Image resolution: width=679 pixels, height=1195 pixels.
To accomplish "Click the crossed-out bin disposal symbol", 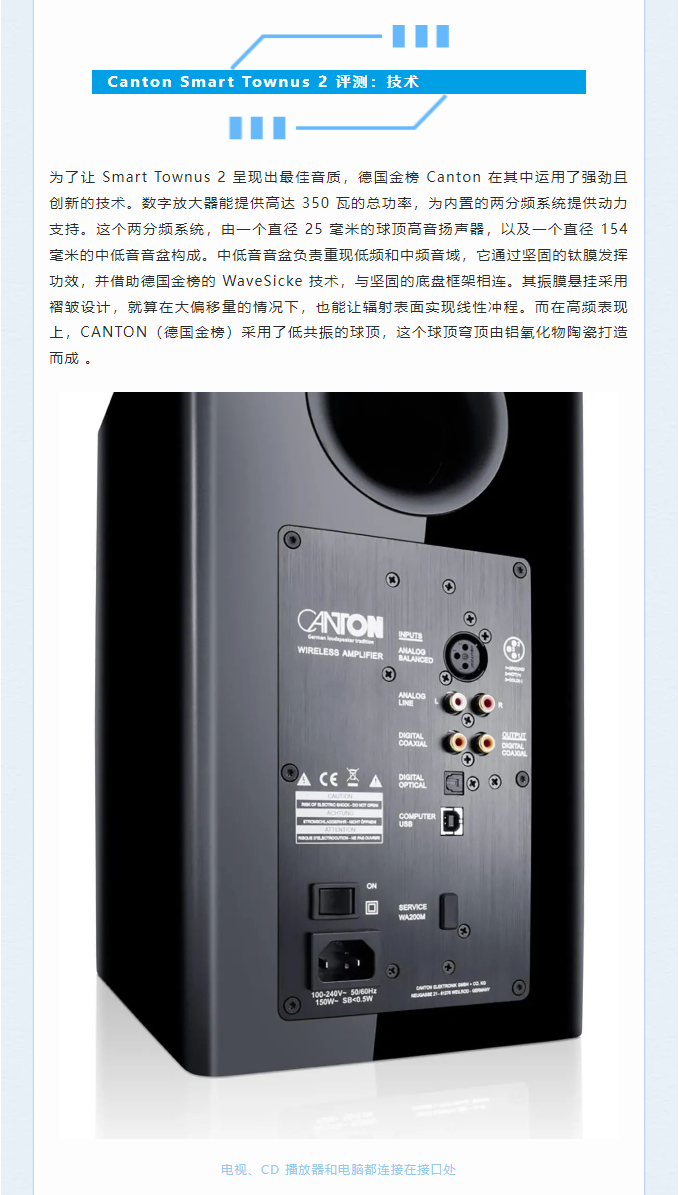I will 352,777.
